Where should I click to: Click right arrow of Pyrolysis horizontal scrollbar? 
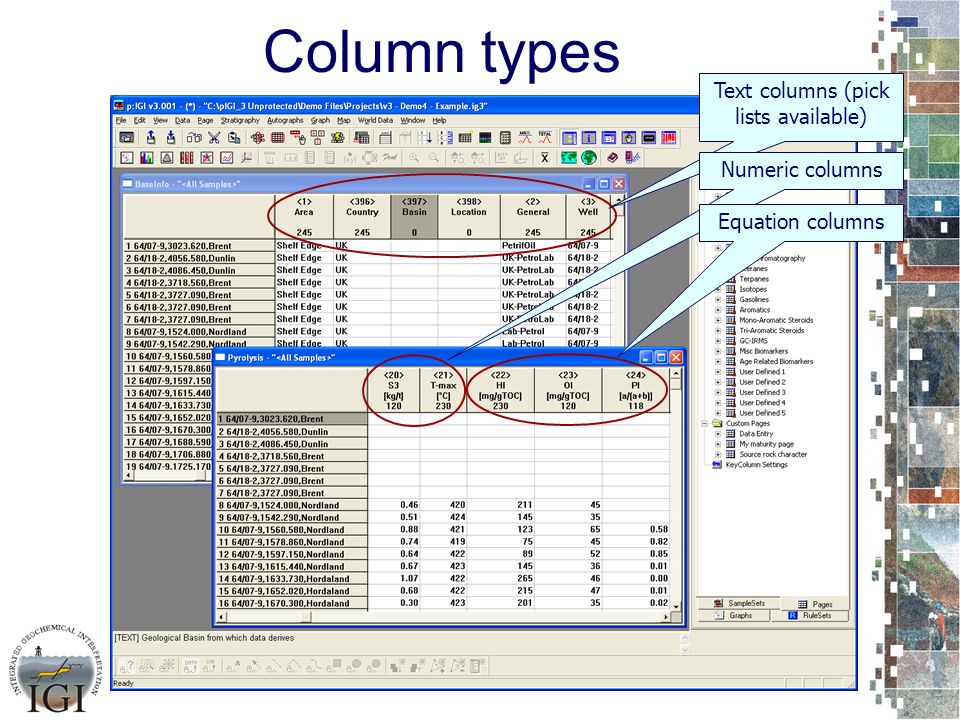pos(666,618)
